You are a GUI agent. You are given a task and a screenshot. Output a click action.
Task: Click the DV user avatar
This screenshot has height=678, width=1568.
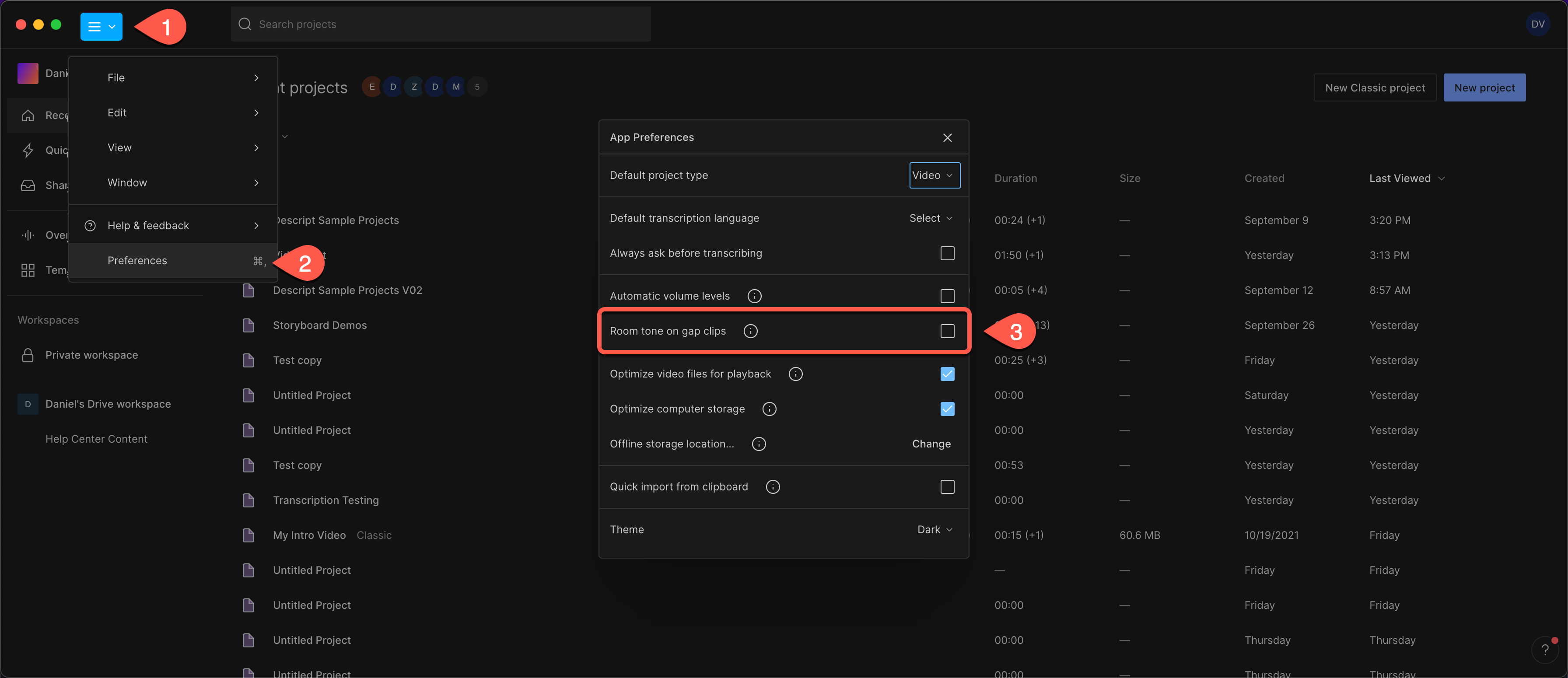coord(1537,24)
